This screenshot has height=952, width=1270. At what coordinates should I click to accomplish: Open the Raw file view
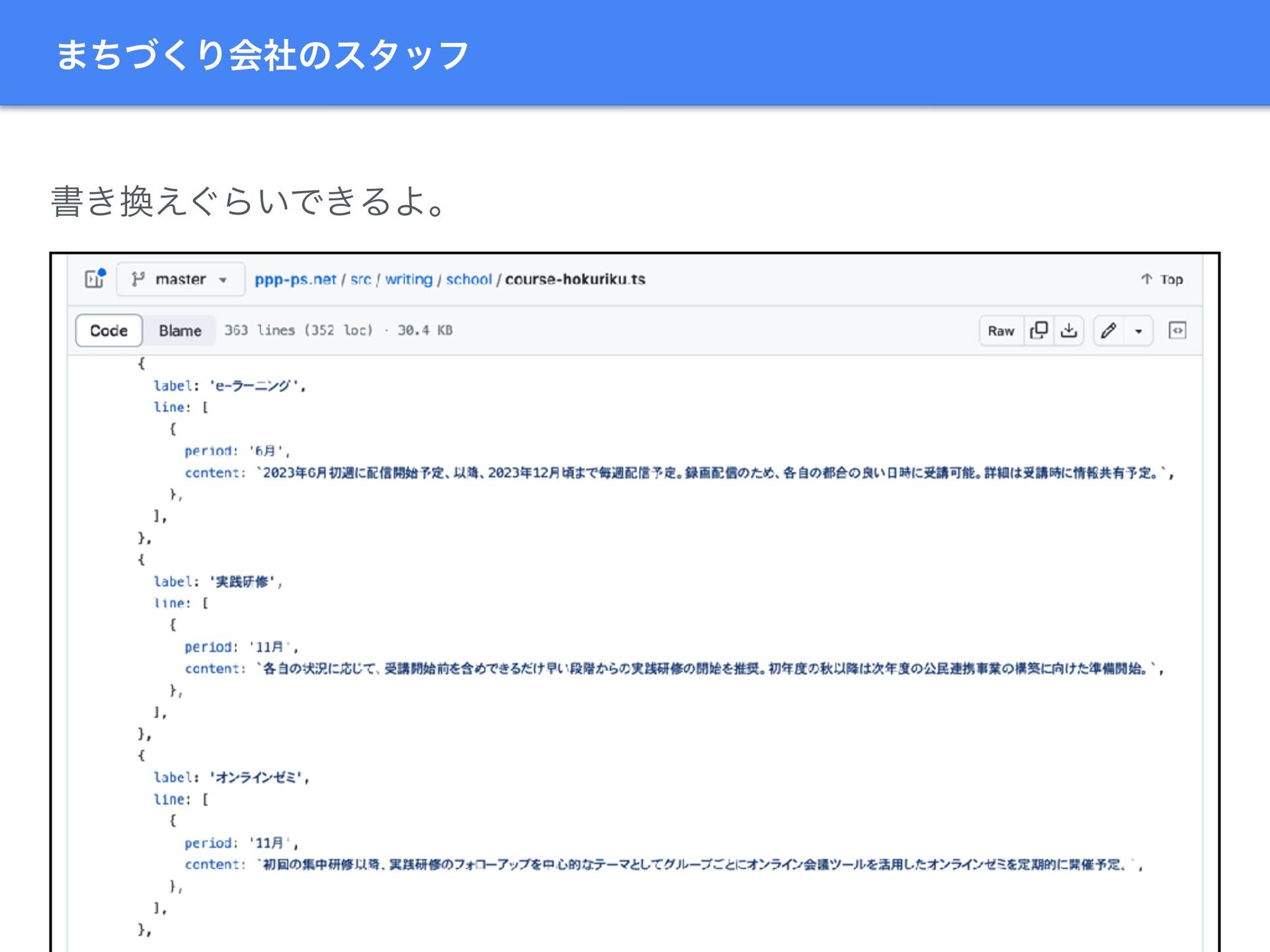(1001, 331)
